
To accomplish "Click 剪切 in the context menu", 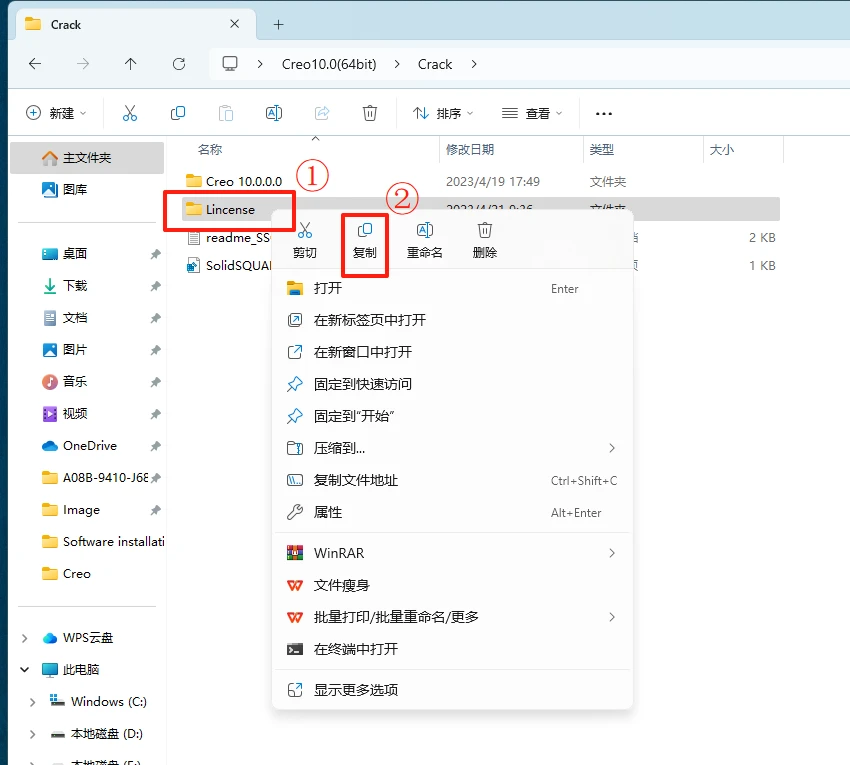I will coord(305,240).
